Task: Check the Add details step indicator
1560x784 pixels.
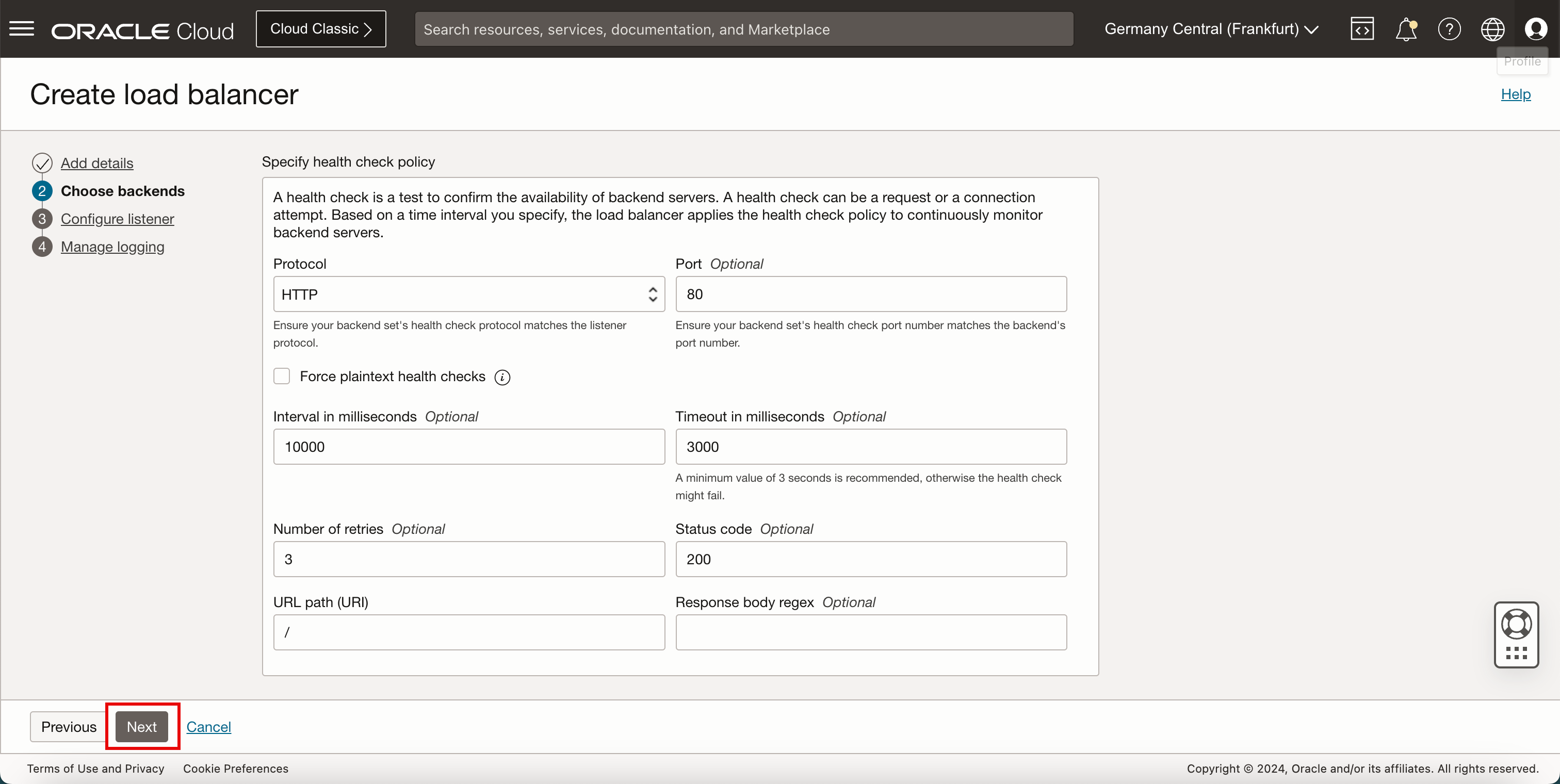Action: coord(41,162)
